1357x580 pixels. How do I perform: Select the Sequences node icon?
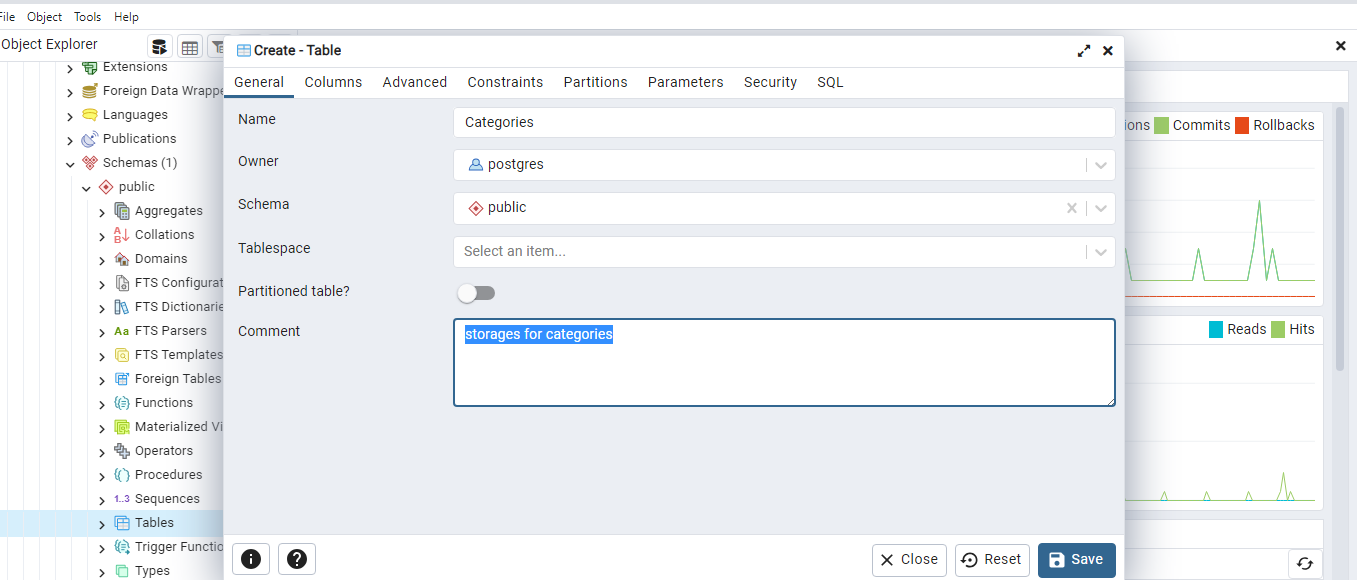[121, 499]
